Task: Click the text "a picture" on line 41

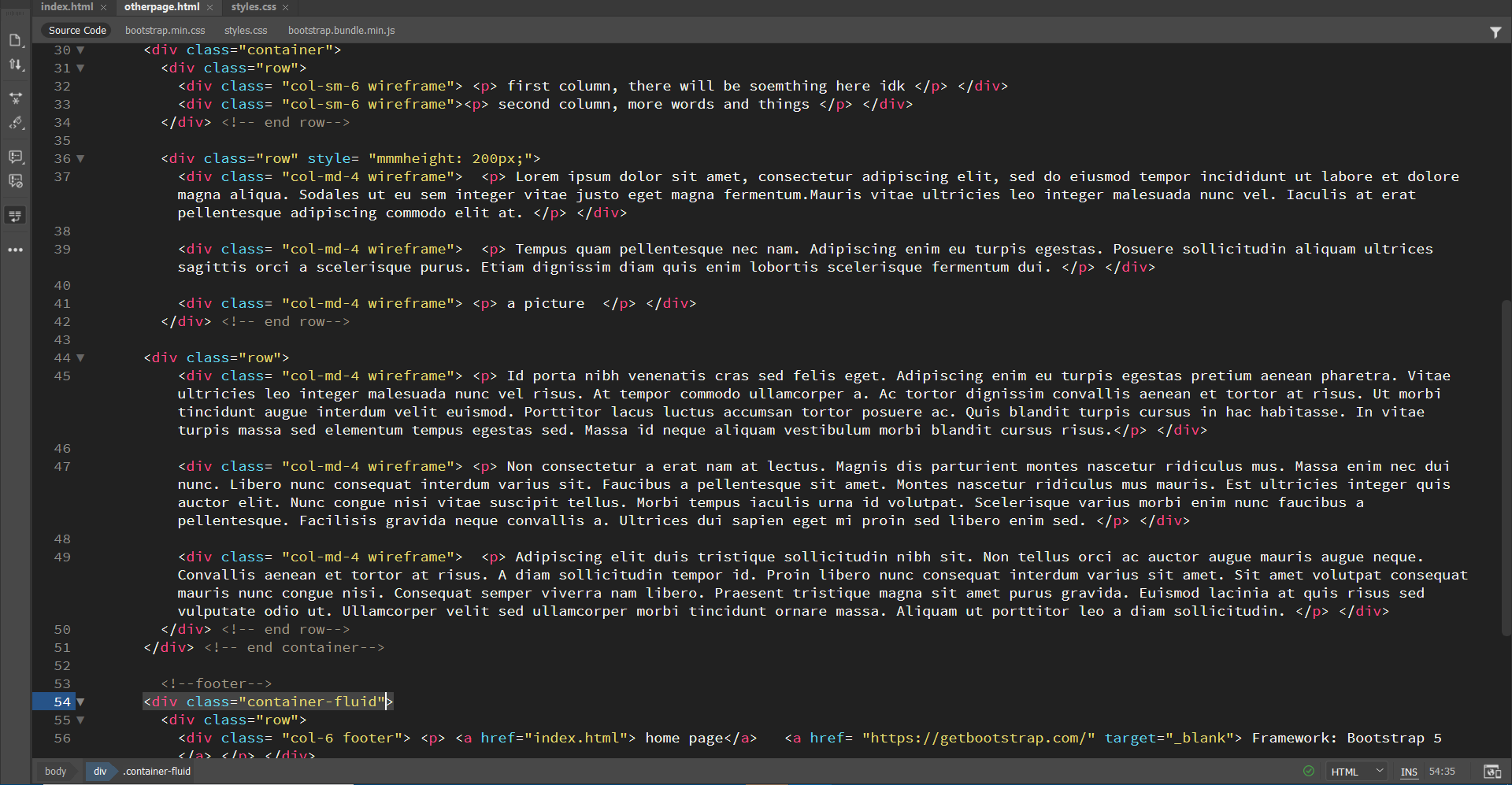Action: click(546, 303)
